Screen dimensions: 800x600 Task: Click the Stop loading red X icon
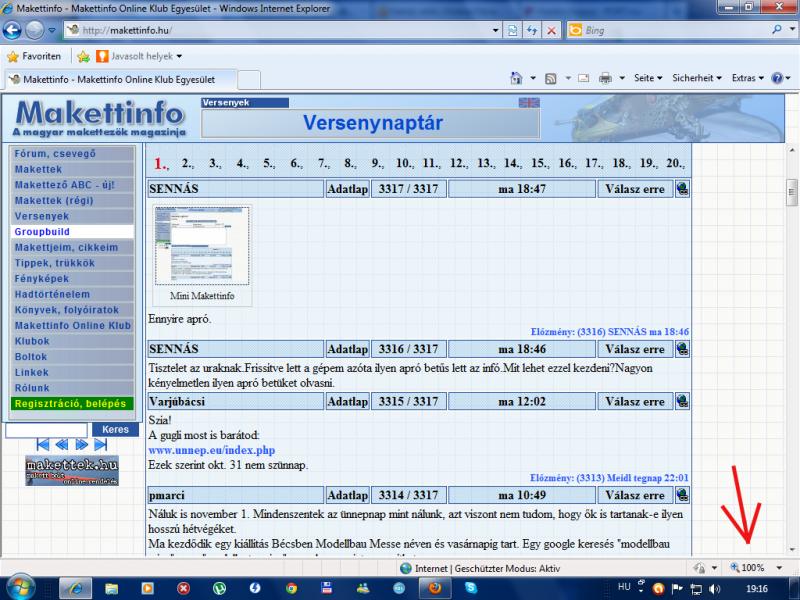click(x=551, y=31)
